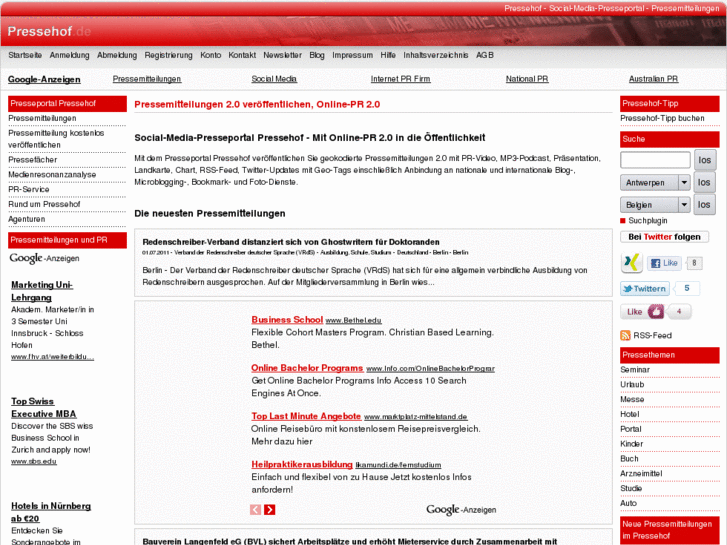The width and height of the screenshot is (727, 545).
Task: Click the Facebook Like button
Action: [x=664, y=263]
